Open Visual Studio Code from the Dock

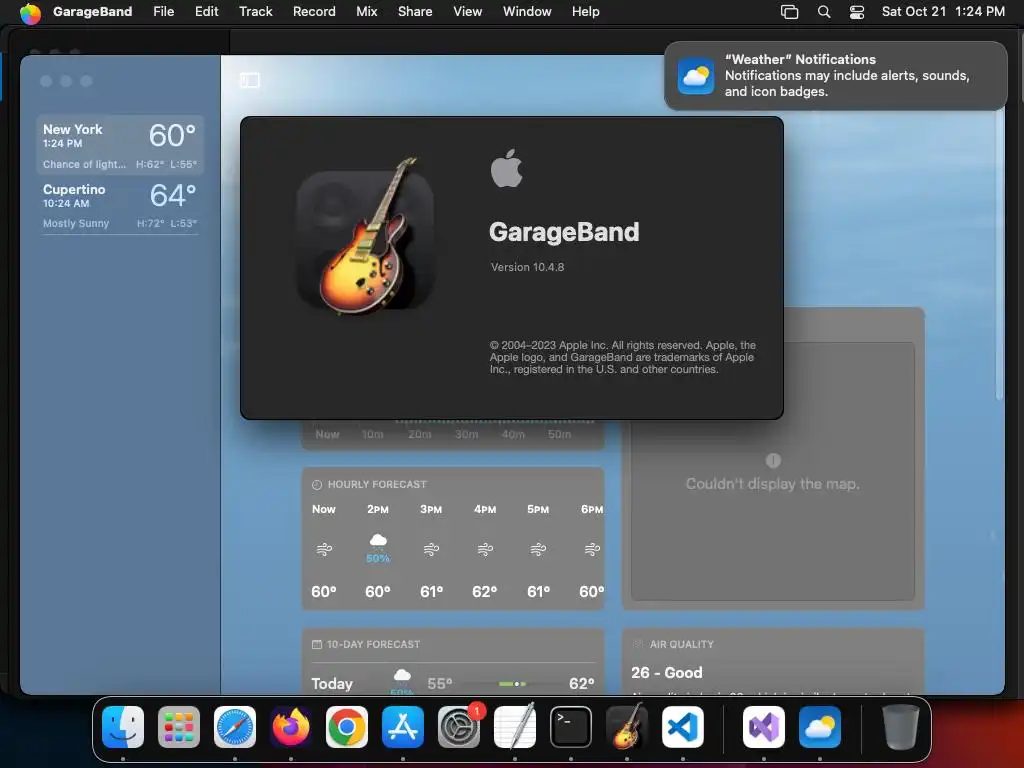[x=682, y=727]
